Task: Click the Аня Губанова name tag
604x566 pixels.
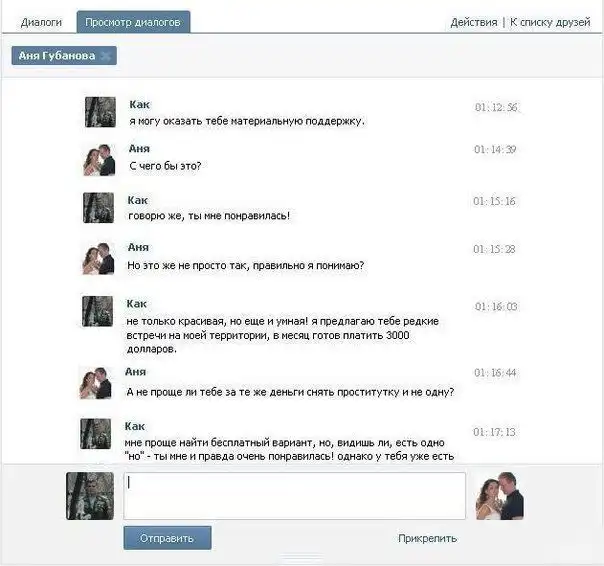Action: tap(57, 56)
